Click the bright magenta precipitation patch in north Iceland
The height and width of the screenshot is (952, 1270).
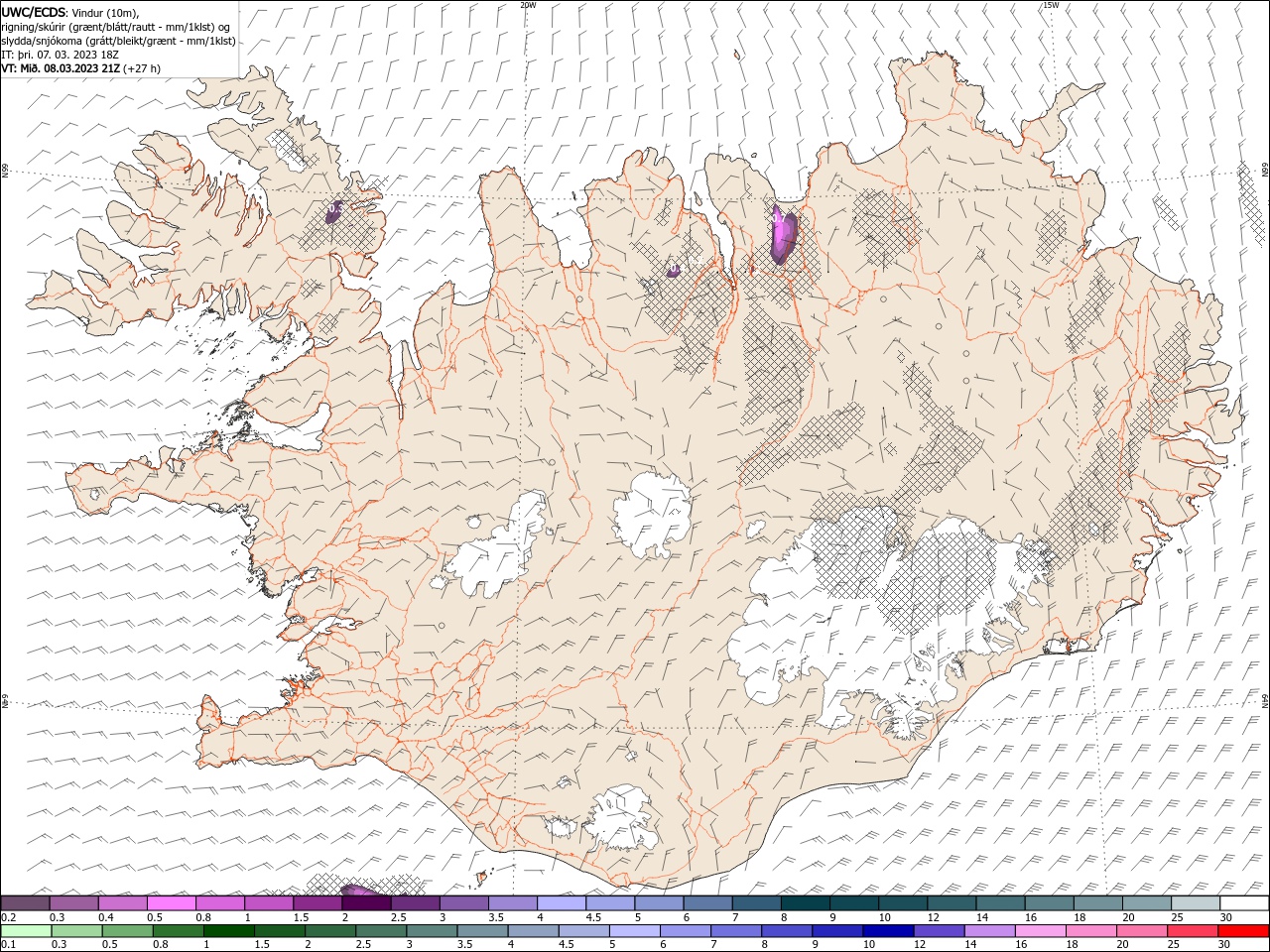point(784,234)
